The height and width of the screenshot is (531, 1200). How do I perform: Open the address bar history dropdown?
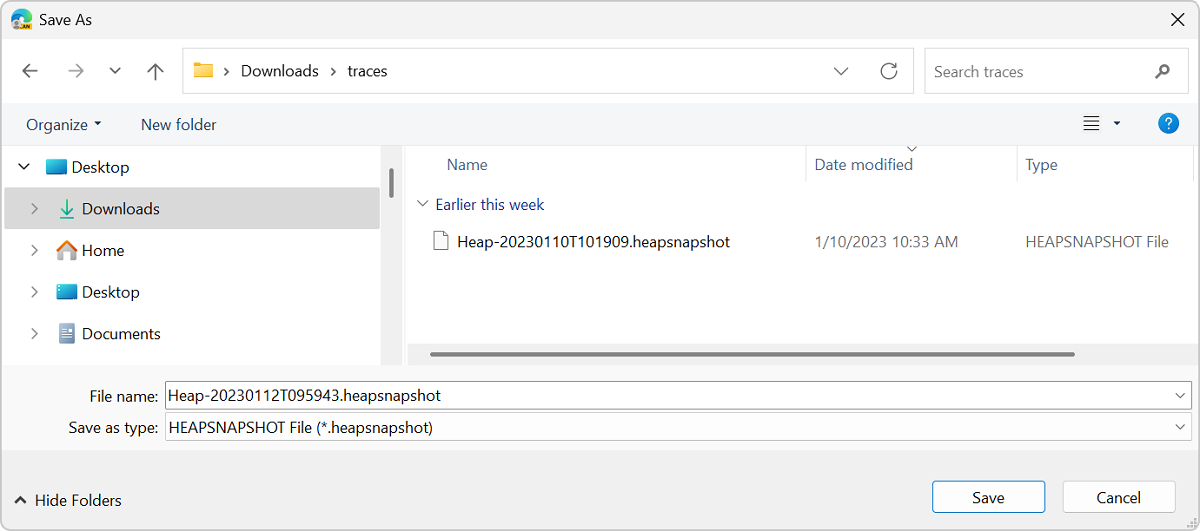pos(841,71)
